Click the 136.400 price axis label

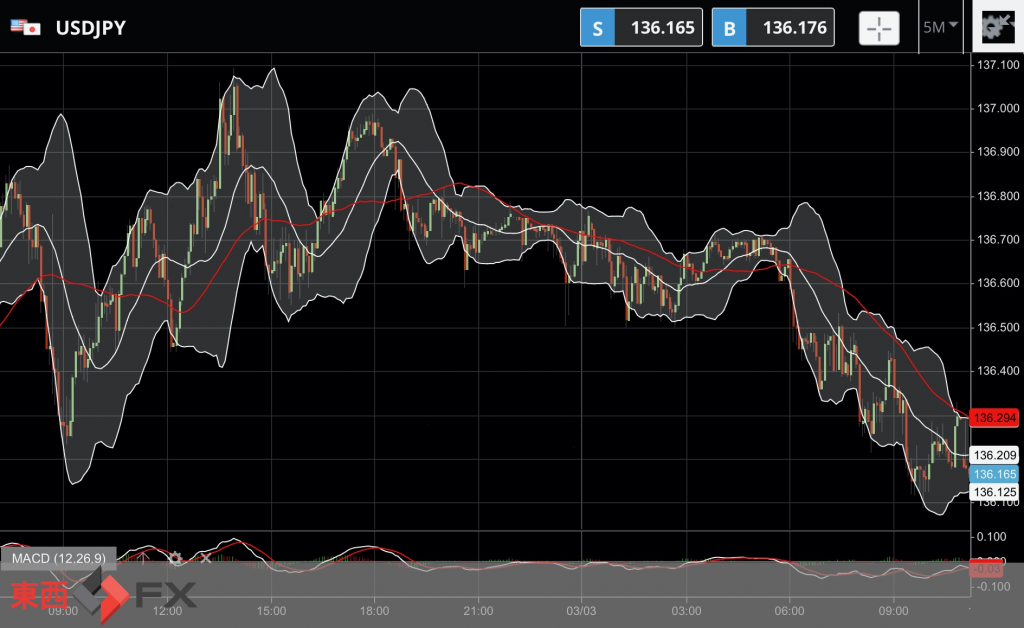(997, 371)
